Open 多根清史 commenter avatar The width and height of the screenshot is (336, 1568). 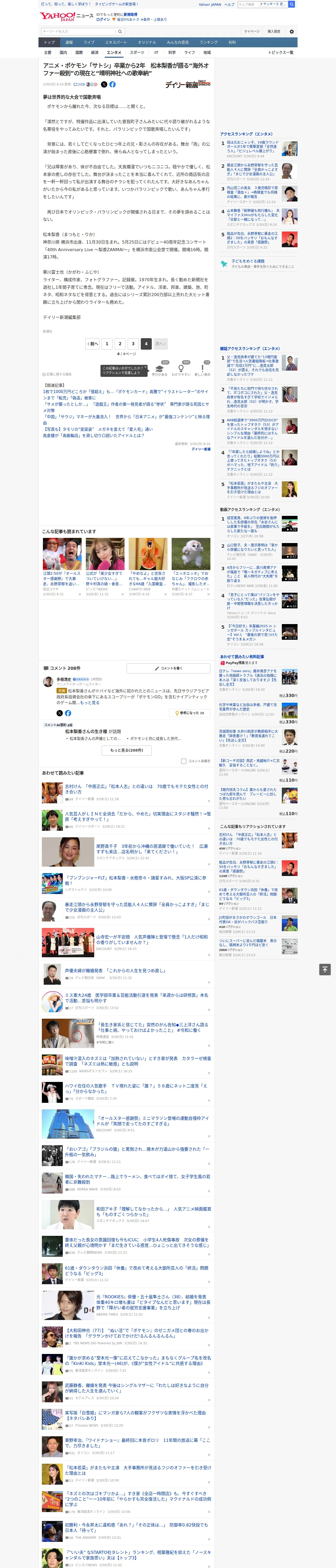48,682
